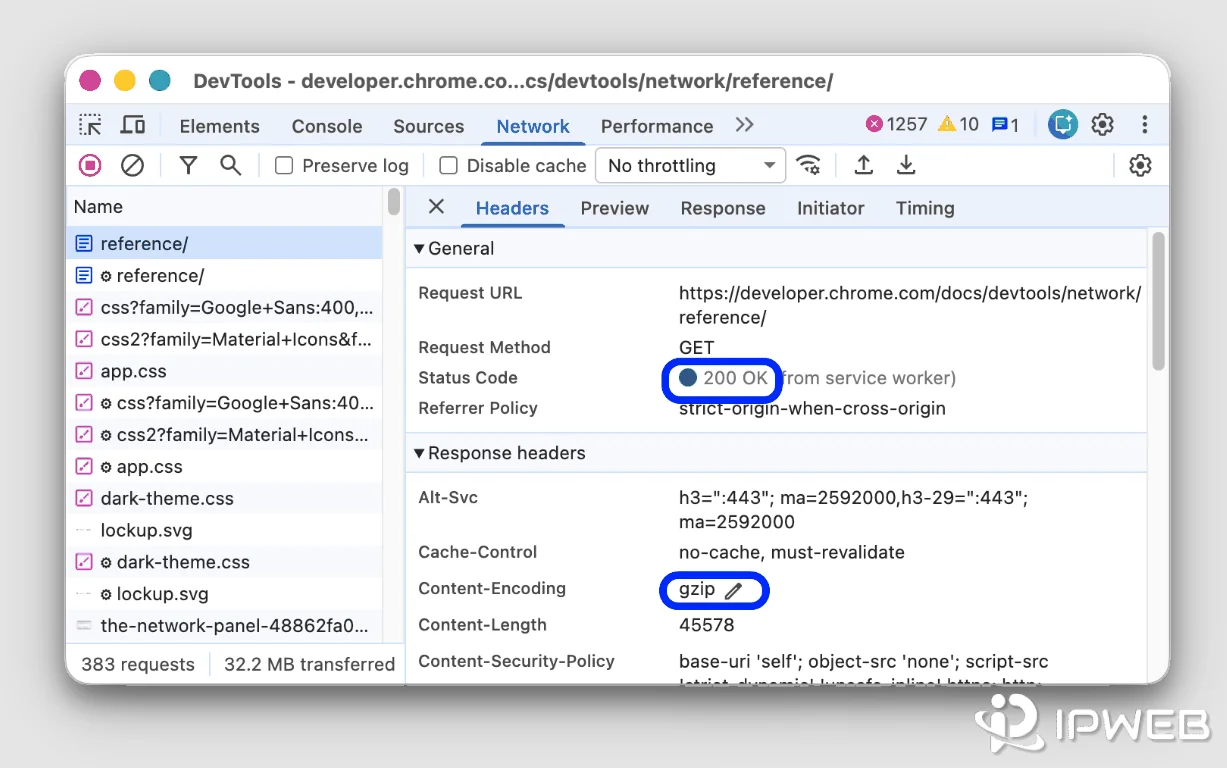Select css?family=Google+Sans:400 request without gear
Image resolution: width=1227 pixels, height=768 pixels.
(x=225, y=307)
